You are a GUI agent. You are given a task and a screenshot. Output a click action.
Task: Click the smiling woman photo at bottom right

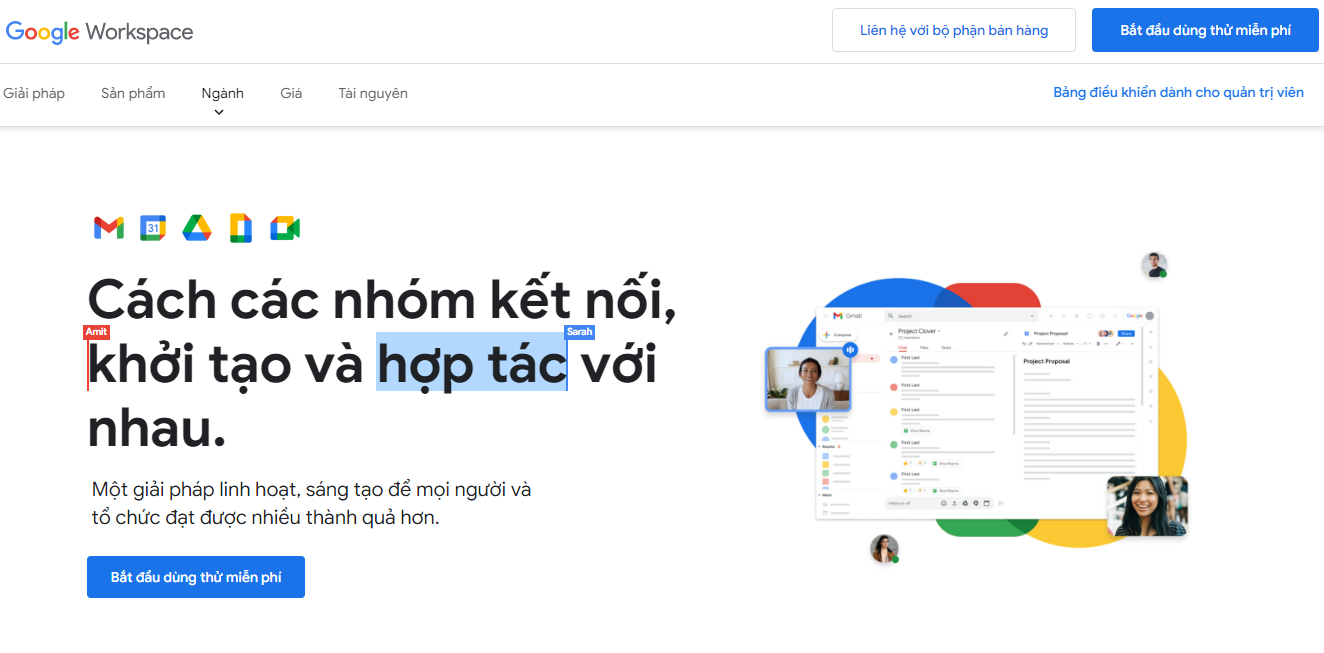(x=1147, y=506)
